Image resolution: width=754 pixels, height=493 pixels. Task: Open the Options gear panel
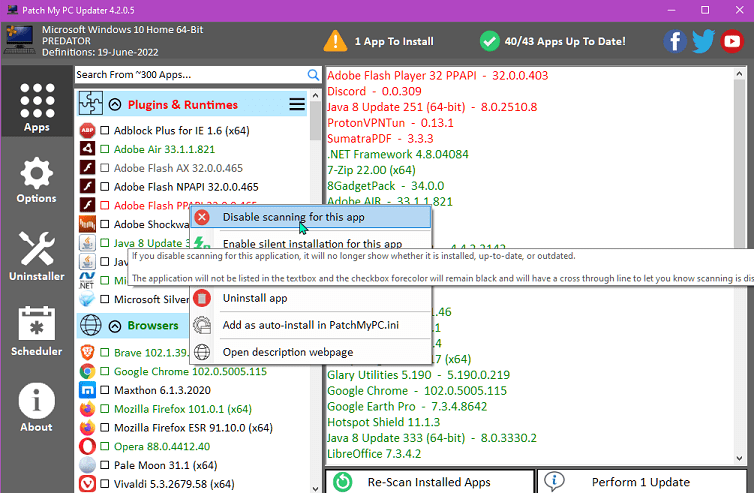(x=37, y=180)
